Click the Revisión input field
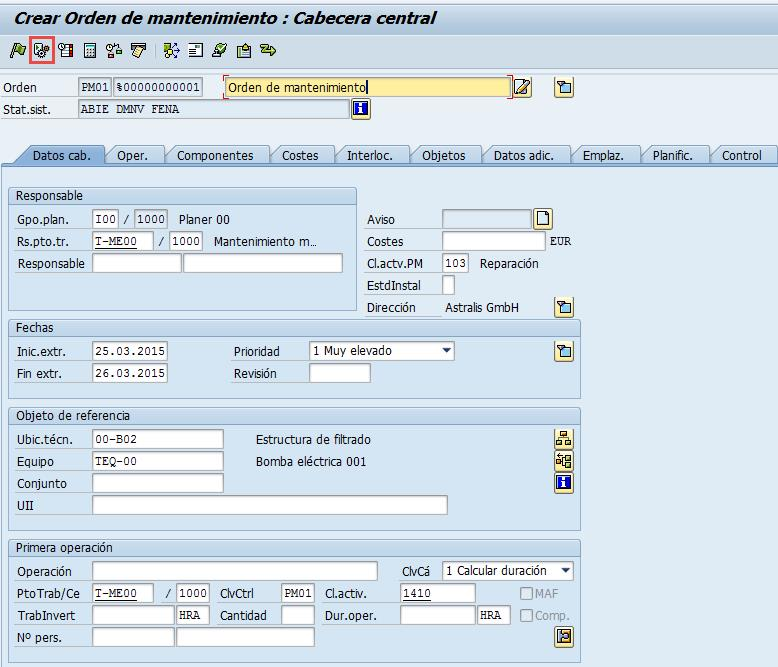 point(339,373)
